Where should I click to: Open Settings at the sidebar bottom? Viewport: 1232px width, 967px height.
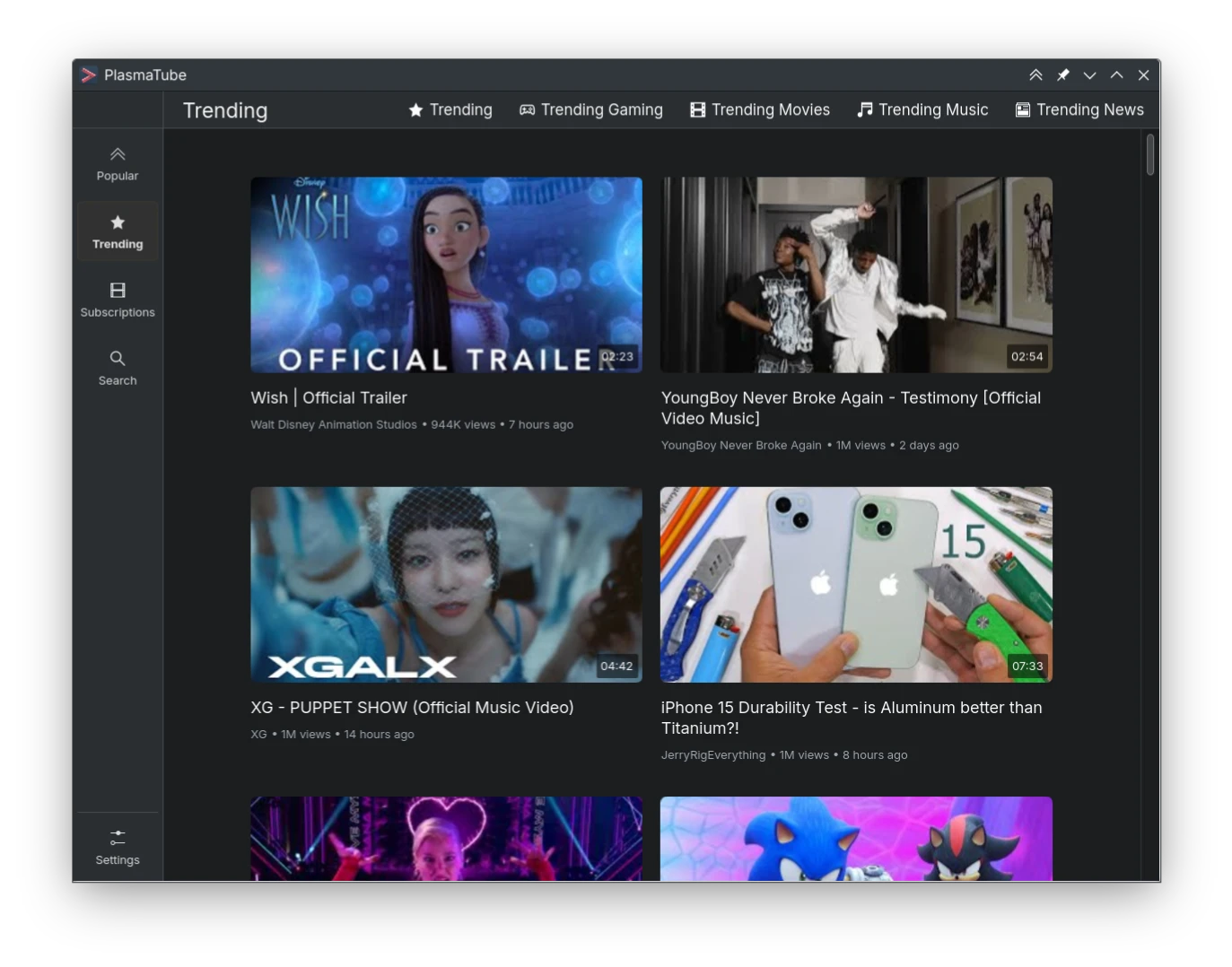[x=118, y=848]
